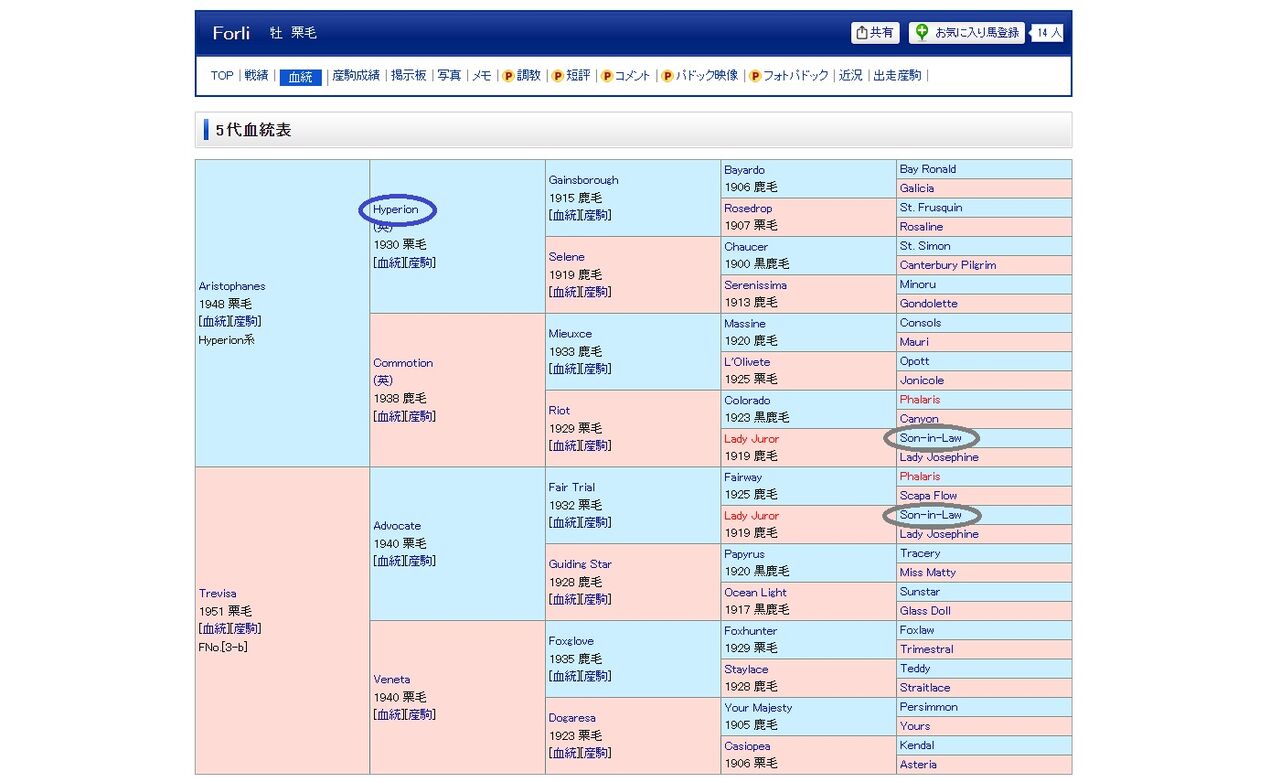The image size is (1280, 782).
Task: Open the Commotion horse link
Action: (403, 363)
